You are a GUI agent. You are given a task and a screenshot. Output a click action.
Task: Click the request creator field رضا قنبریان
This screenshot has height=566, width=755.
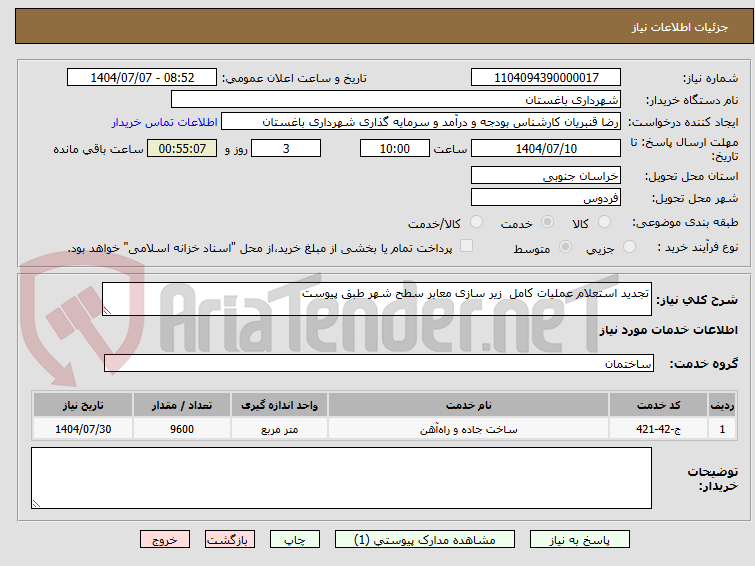(x=421, y=122)
